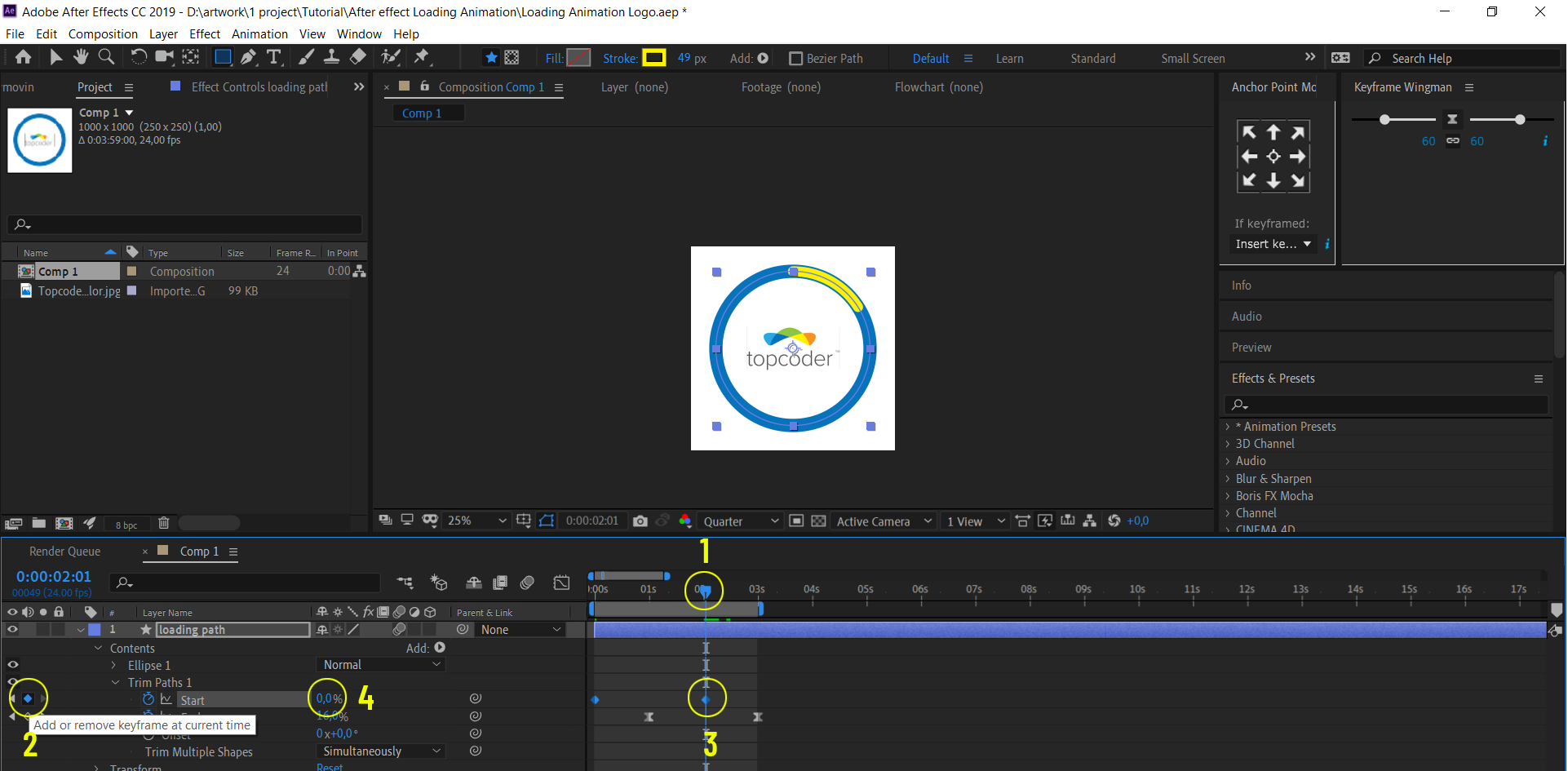Viewport: 1568px width, 771px height.
Task: Select the Selection arrow tool
Action: tap(55, 57)
